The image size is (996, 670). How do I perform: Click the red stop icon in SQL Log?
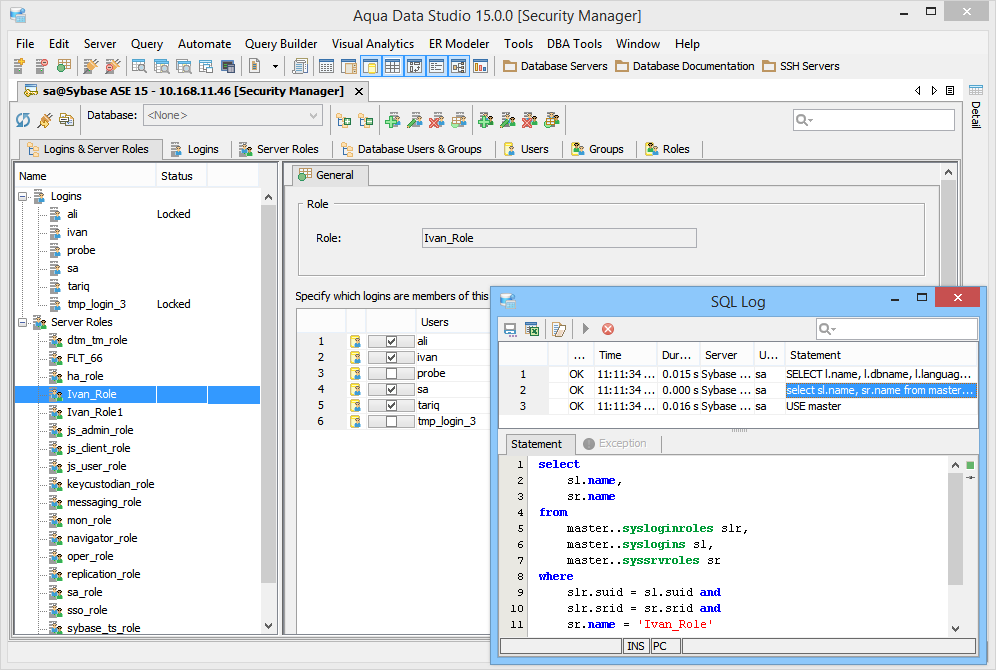pos(607,329)
